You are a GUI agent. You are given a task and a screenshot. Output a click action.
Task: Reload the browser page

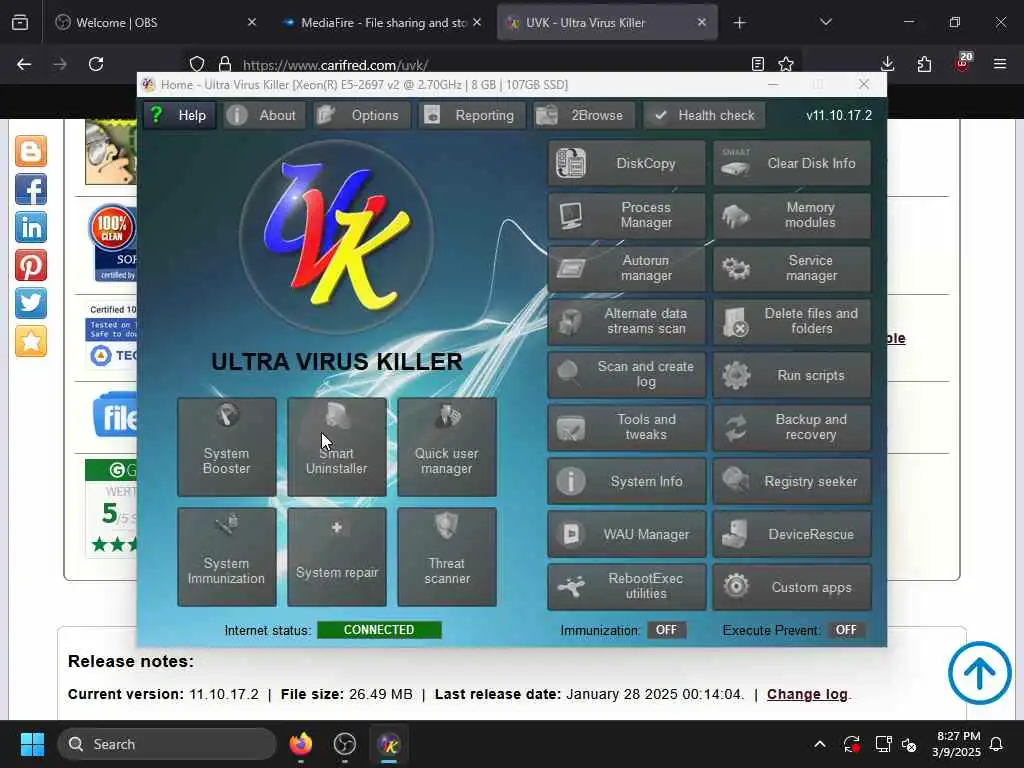(96, 64)
